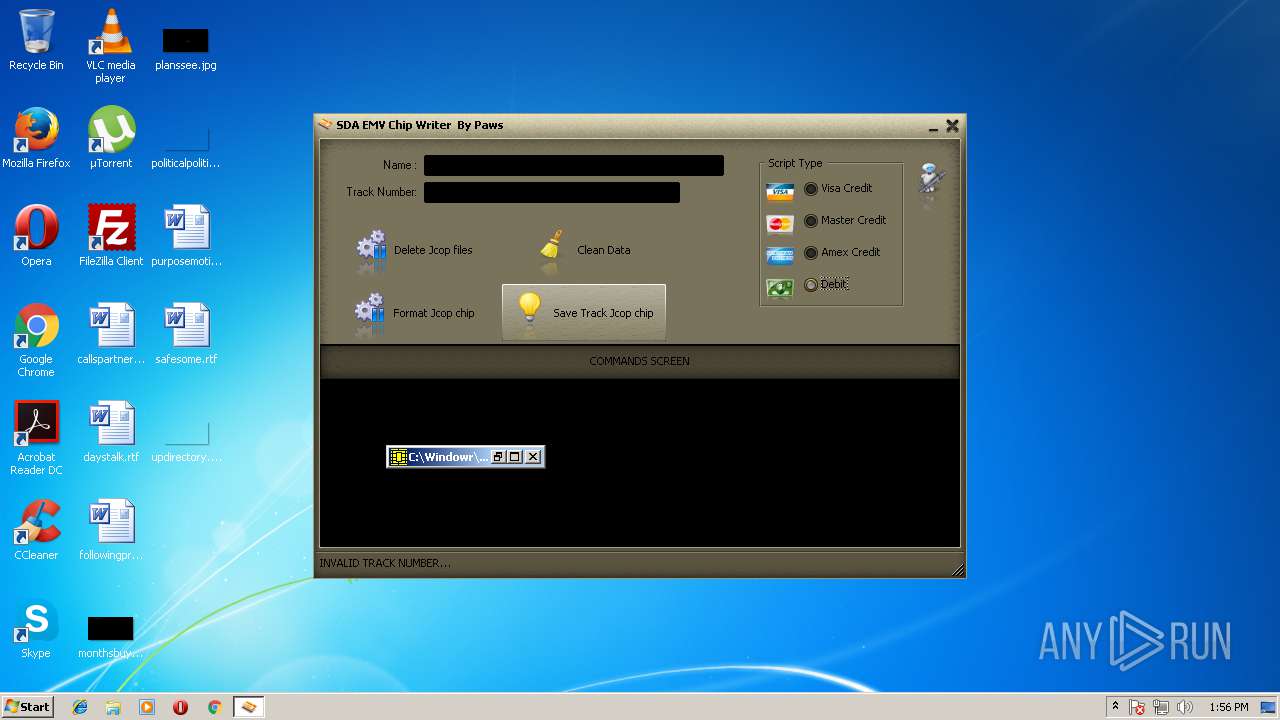Click the MasterCard logo icon
The image size is (1280, 720).
coord(779,223)
